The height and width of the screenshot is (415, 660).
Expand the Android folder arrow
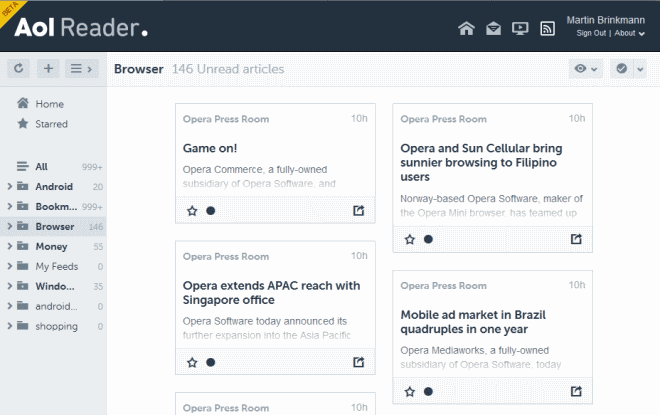(9, 187)
